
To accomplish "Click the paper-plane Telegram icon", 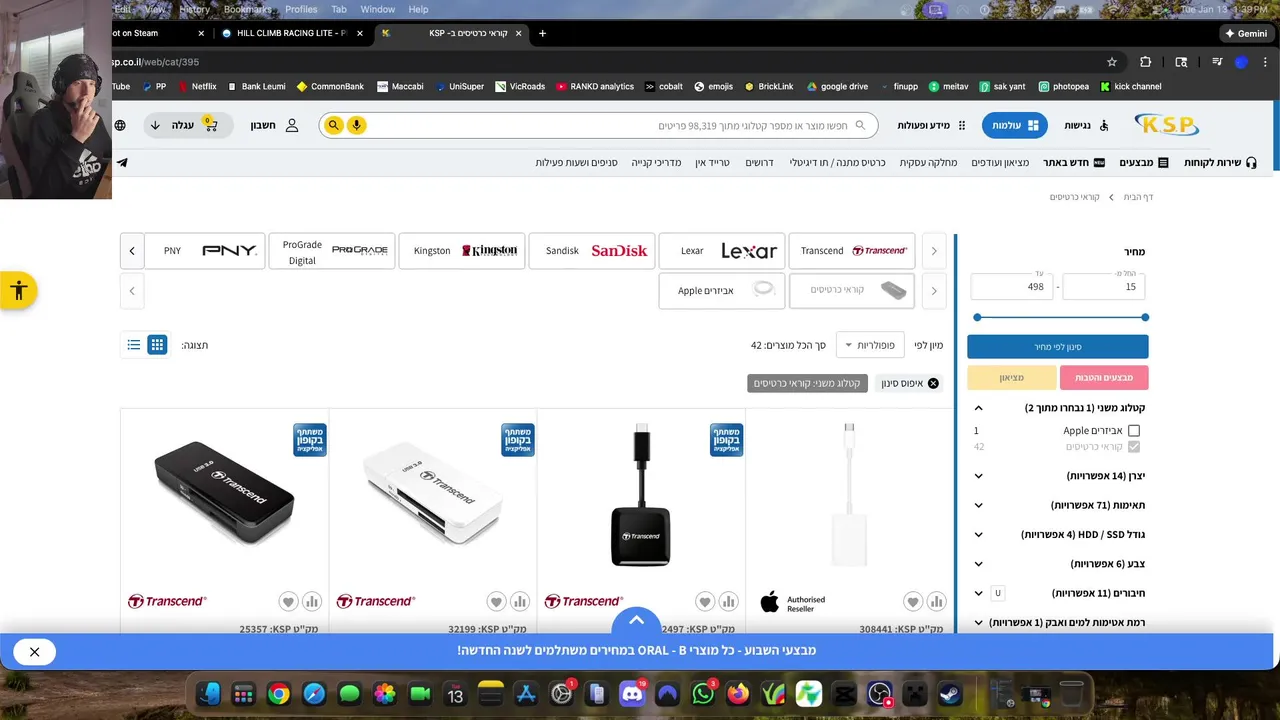I will (x=122, y=162).
